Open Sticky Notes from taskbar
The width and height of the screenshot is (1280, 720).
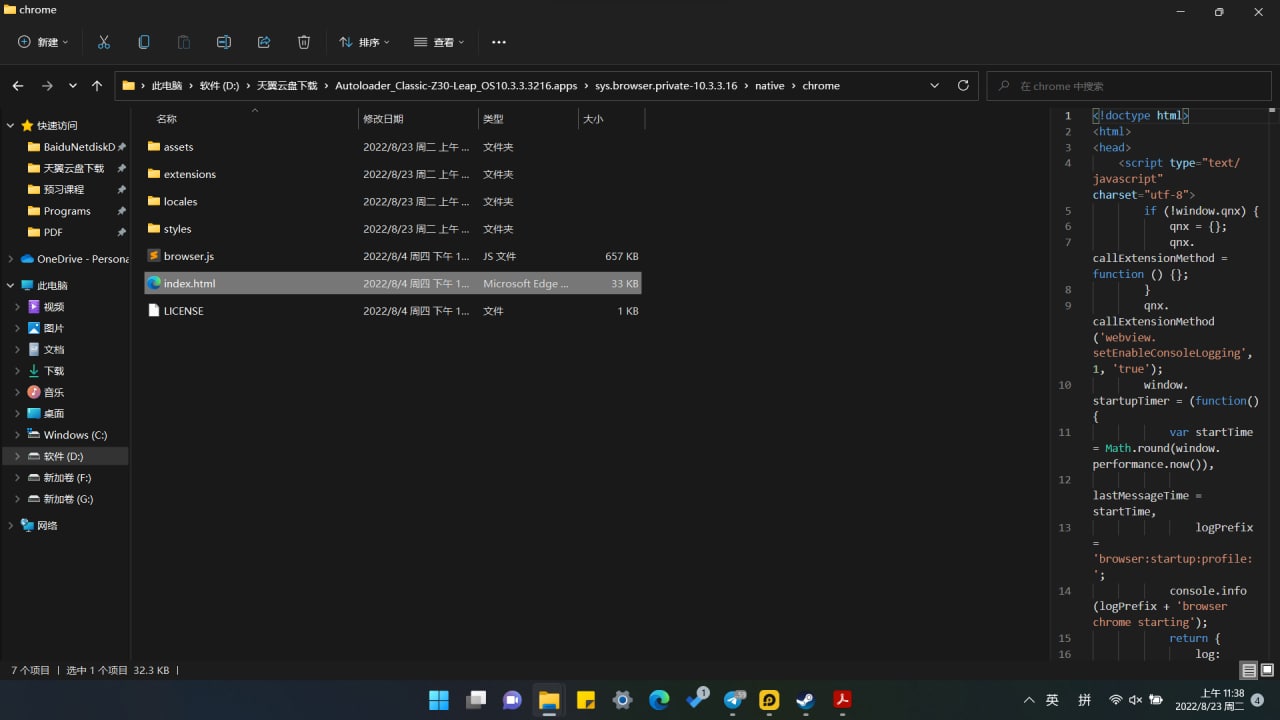[586, 700]
